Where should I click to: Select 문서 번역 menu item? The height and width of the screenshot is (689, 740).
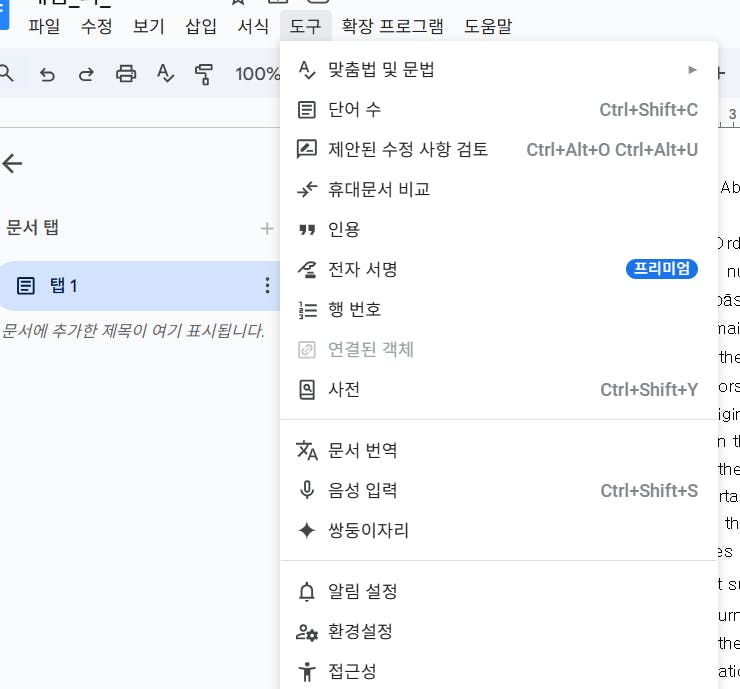pyautogui.click(x=498, y=451)
